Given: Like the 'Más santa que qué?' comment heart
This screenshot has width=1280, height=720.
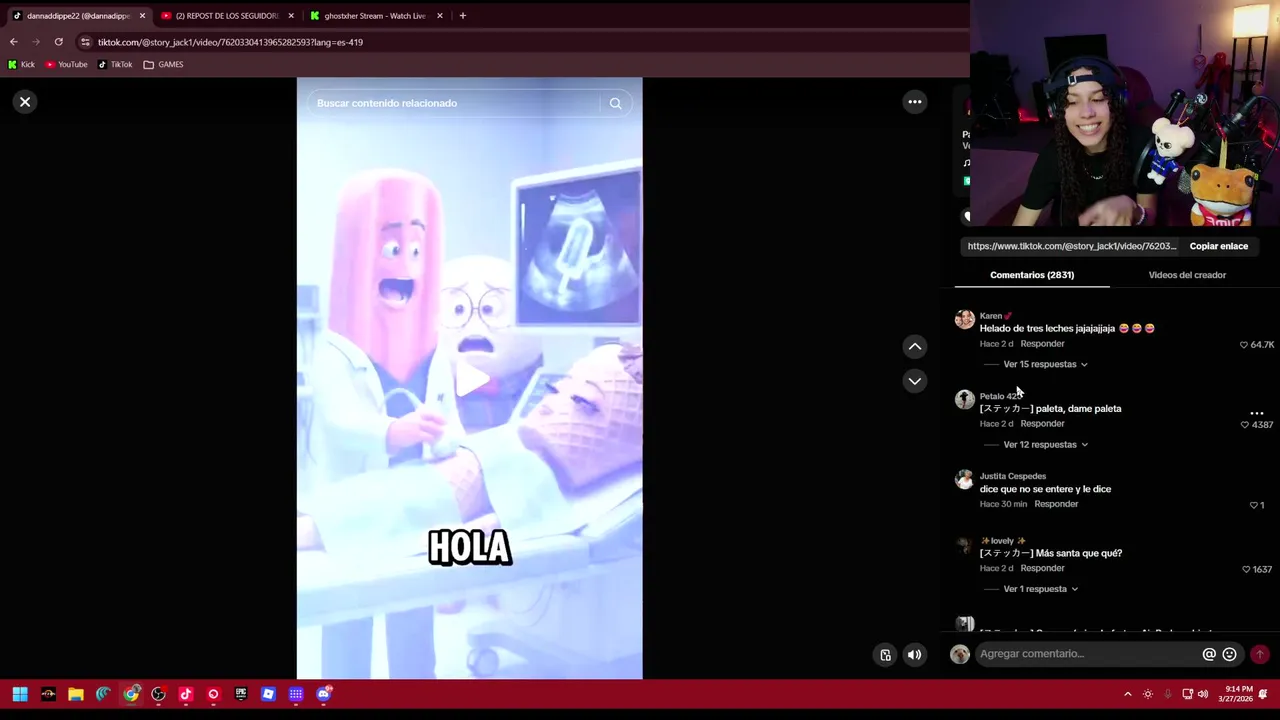Looking at the screenshot, I should (1246, 569).
